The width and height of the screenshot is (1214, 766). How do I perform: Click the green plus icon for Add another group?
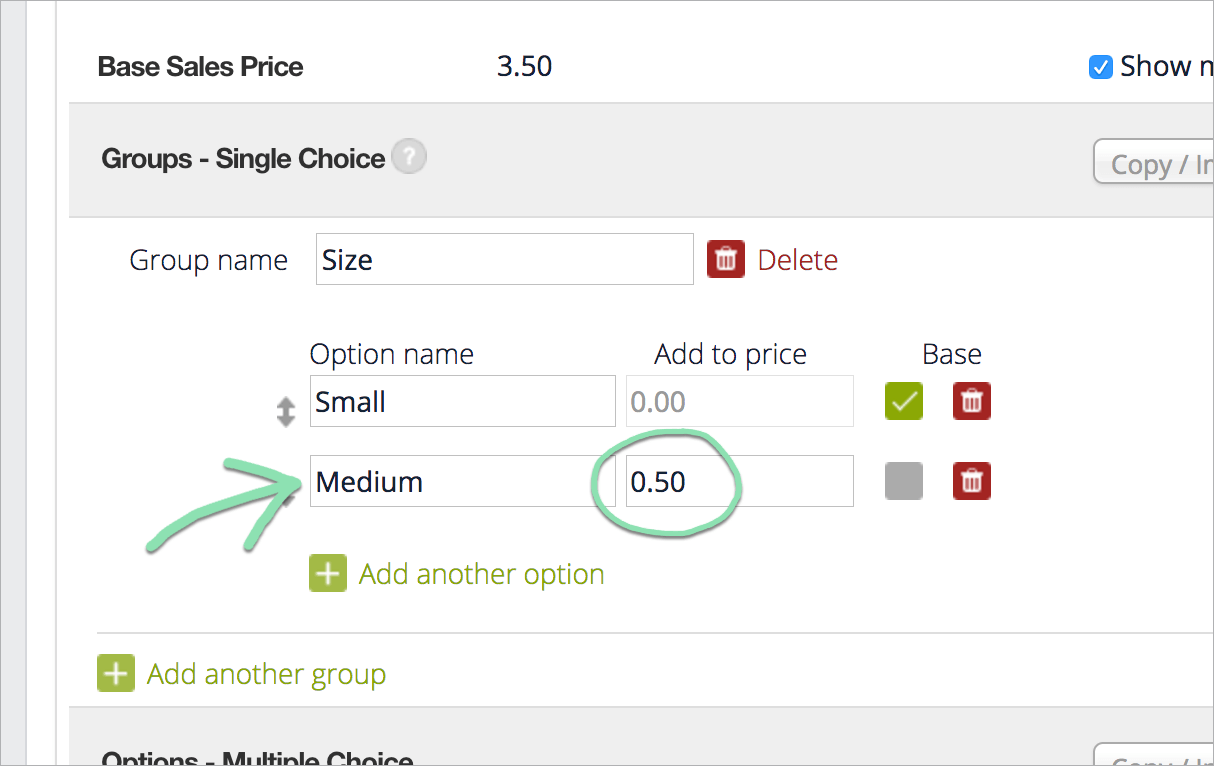(x=116, y=674)
